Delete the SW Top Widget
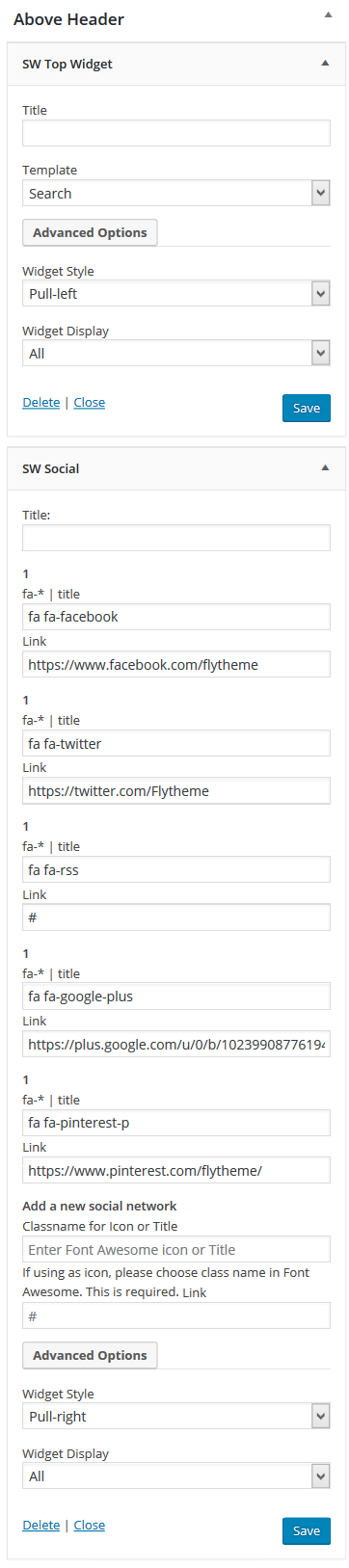The image size is (349, 1568). (40, 402)
